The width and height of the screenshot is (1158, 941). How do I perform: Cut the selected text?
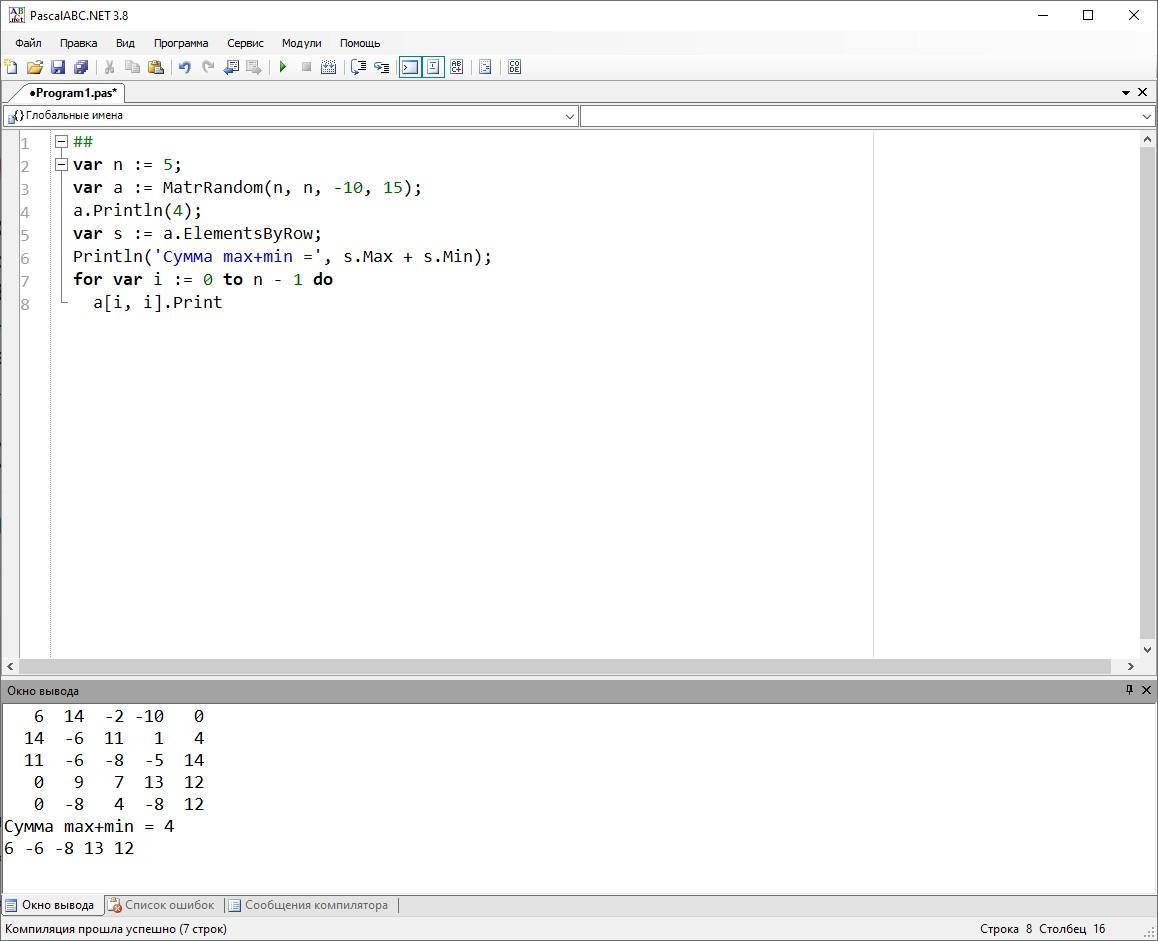[109, 67]
